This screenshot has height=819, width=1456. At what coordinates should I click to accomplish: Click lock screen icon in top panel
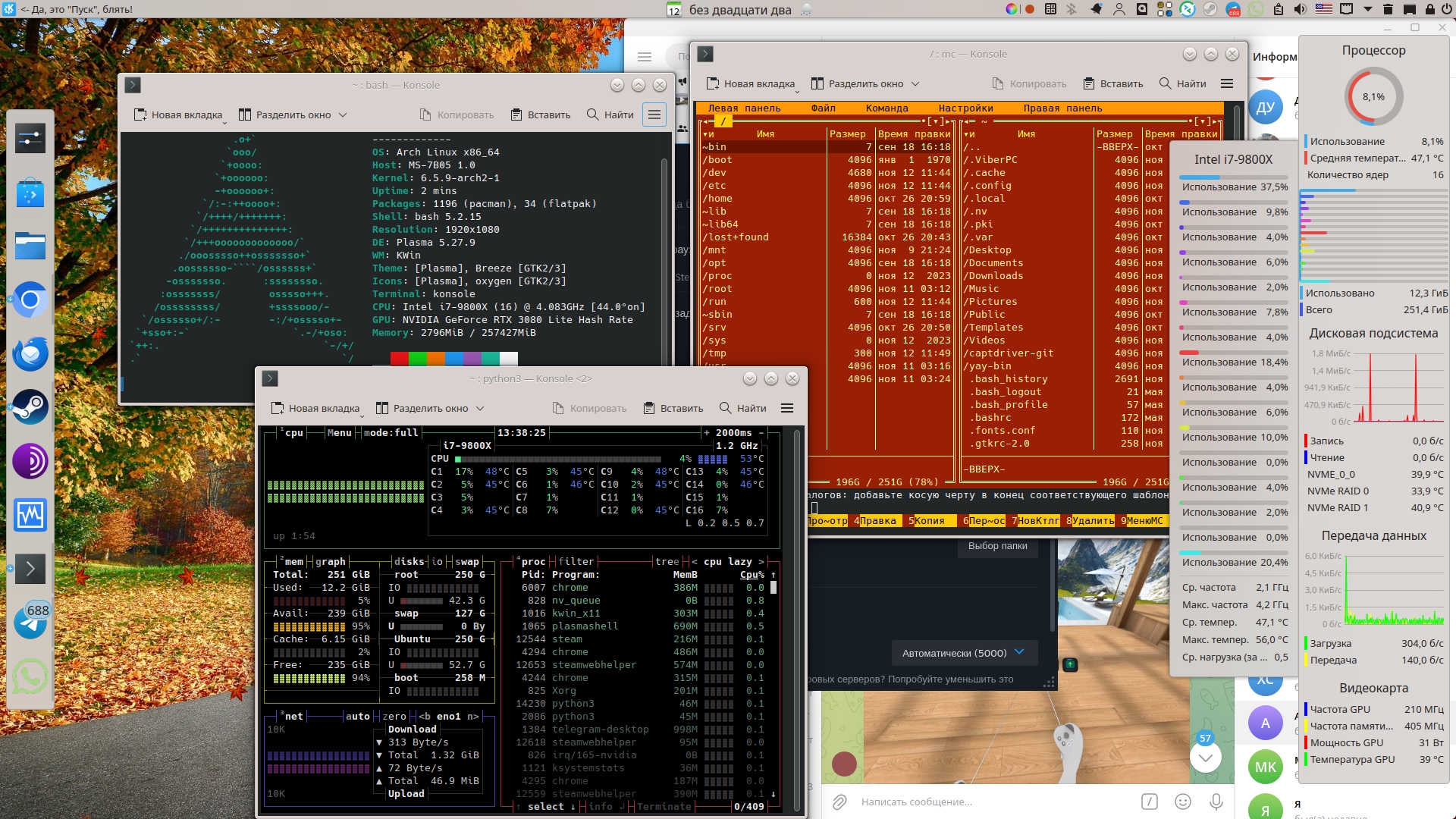1429,9
